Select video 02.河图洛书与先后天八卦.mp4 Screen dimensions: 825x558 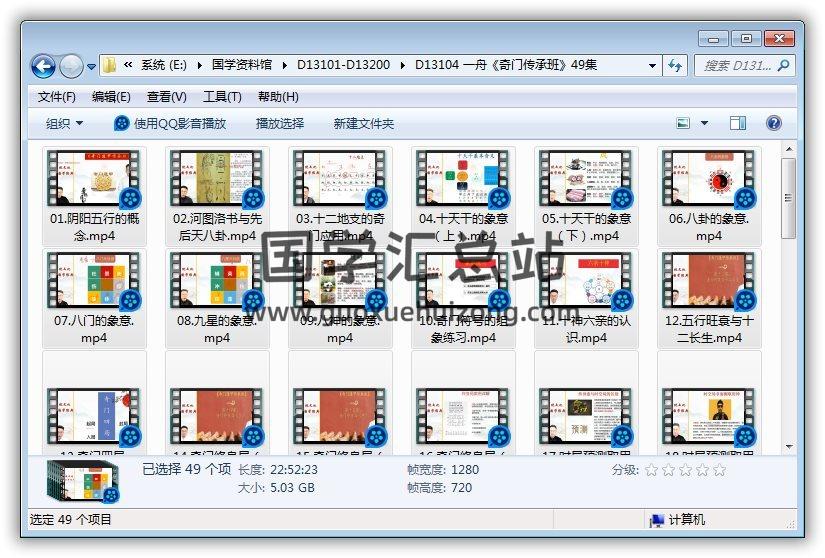pyautogui.click(x=217, y=196)
